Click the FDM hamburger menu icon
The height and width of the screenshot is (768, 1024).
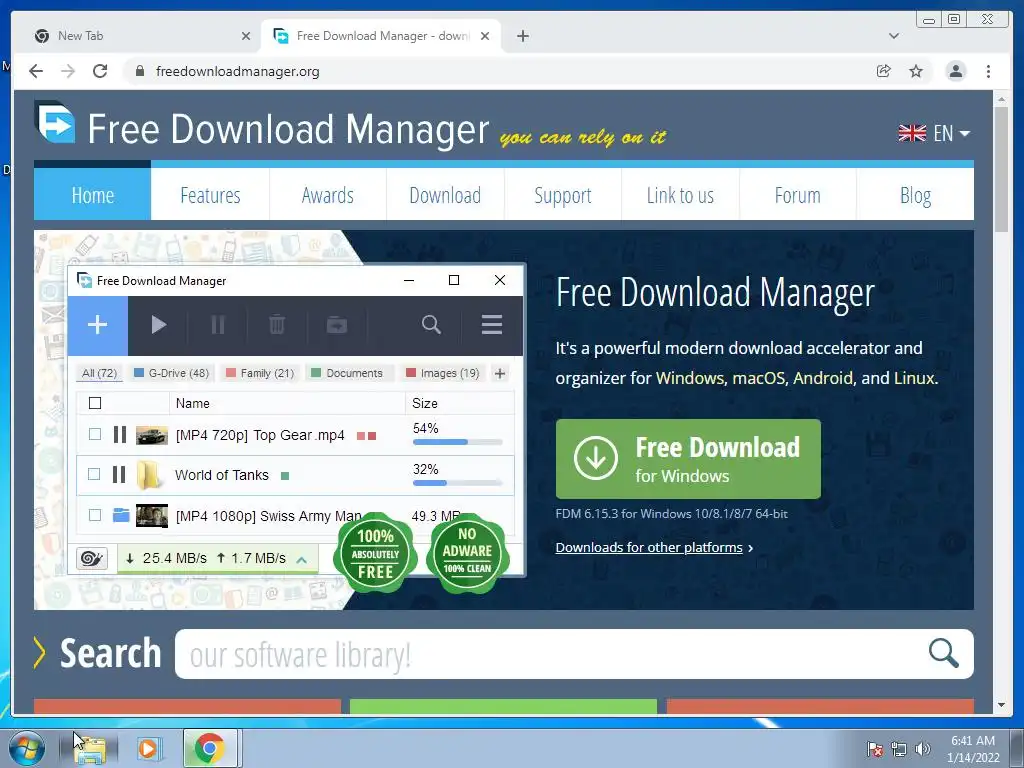492,325
